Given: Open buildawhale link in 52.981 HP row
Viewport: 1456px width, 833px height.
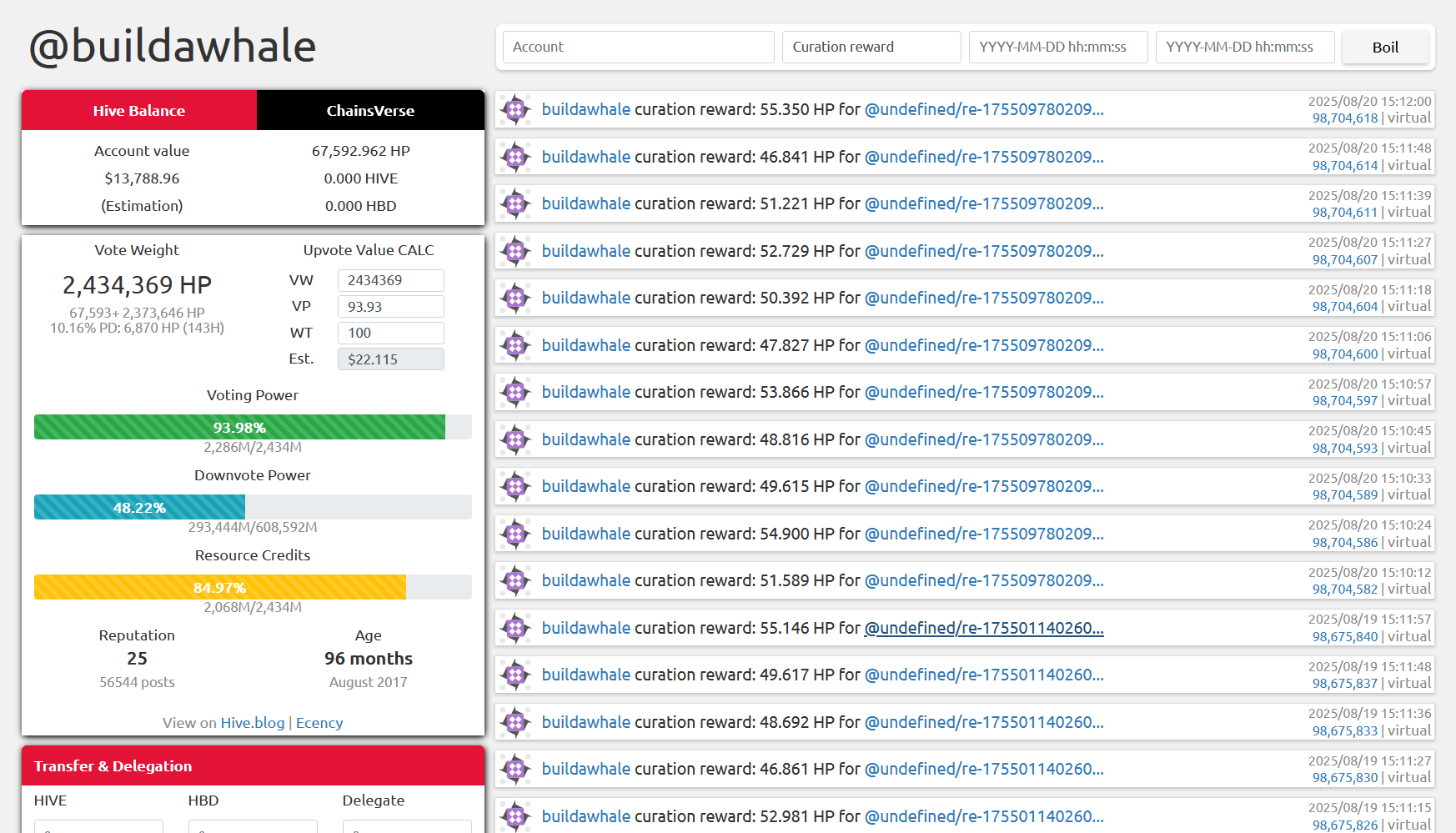Looking at the screenshot, I should click(x=586, y=816).
